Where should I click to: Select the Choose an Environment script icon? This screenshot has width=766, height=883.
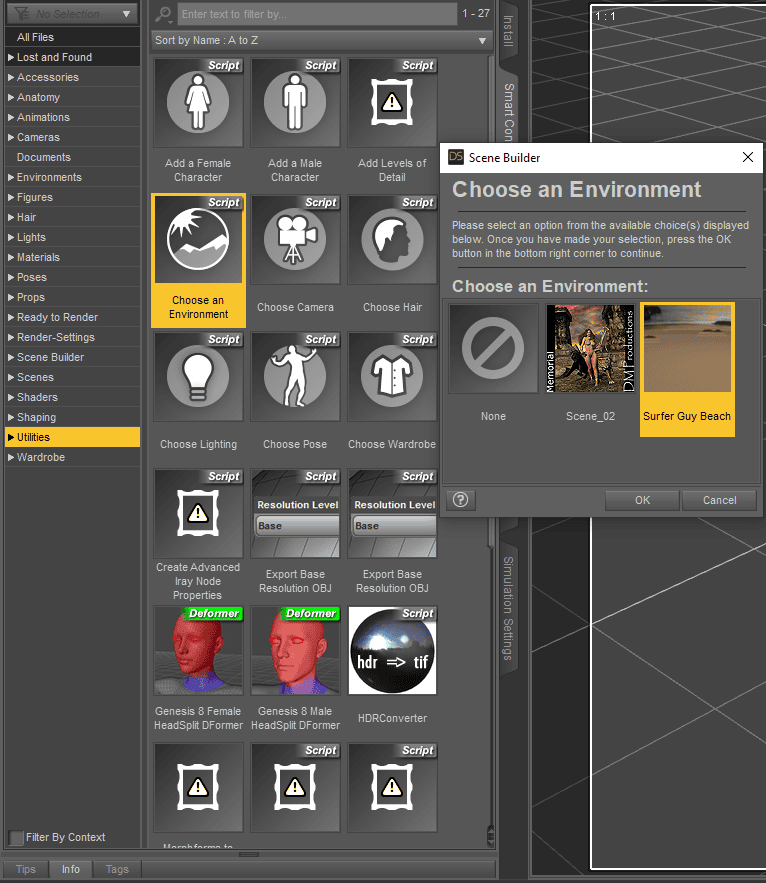click(198, 239)
